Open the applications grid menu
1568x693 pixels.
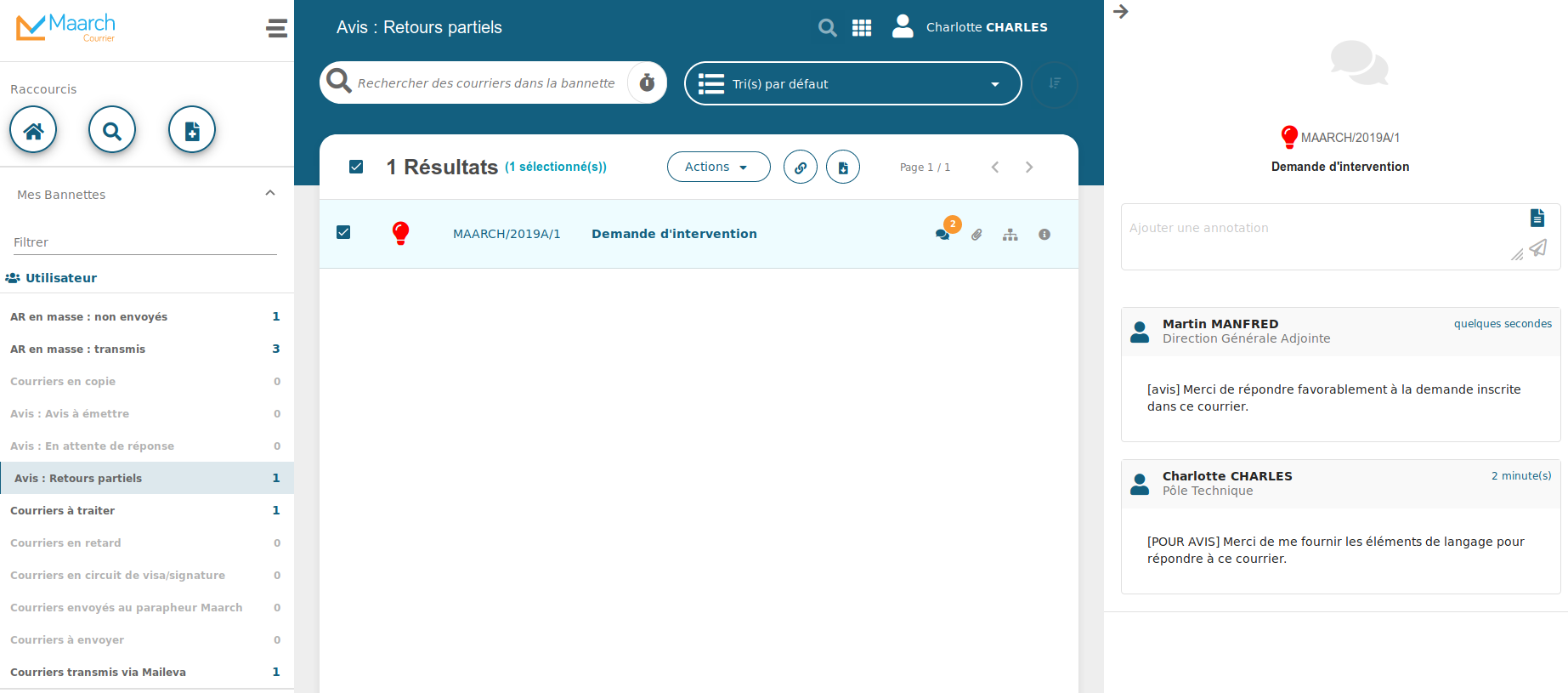coord(862,28)
